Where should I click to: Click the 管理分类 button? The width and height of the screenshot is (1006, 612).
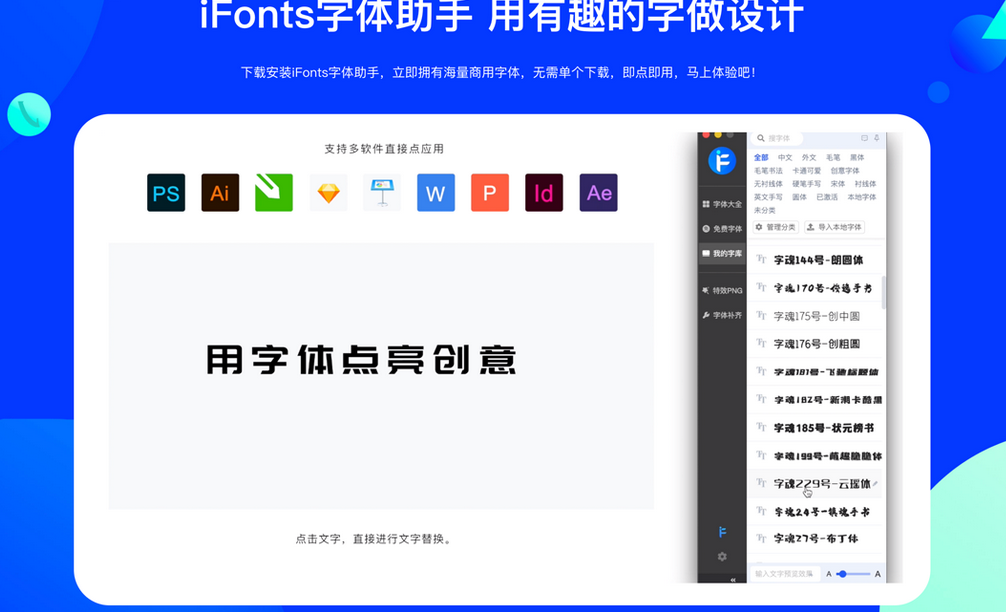coord(776,227)
